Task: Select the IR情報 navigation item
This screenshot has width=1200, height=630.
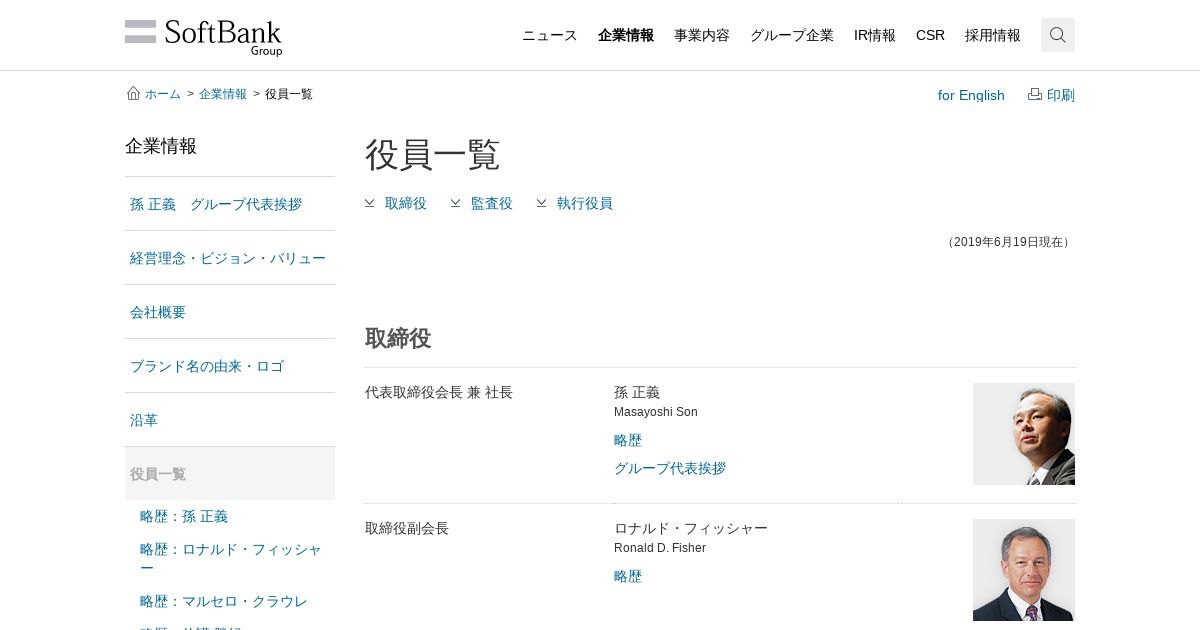Action: (x=874, y=35)
